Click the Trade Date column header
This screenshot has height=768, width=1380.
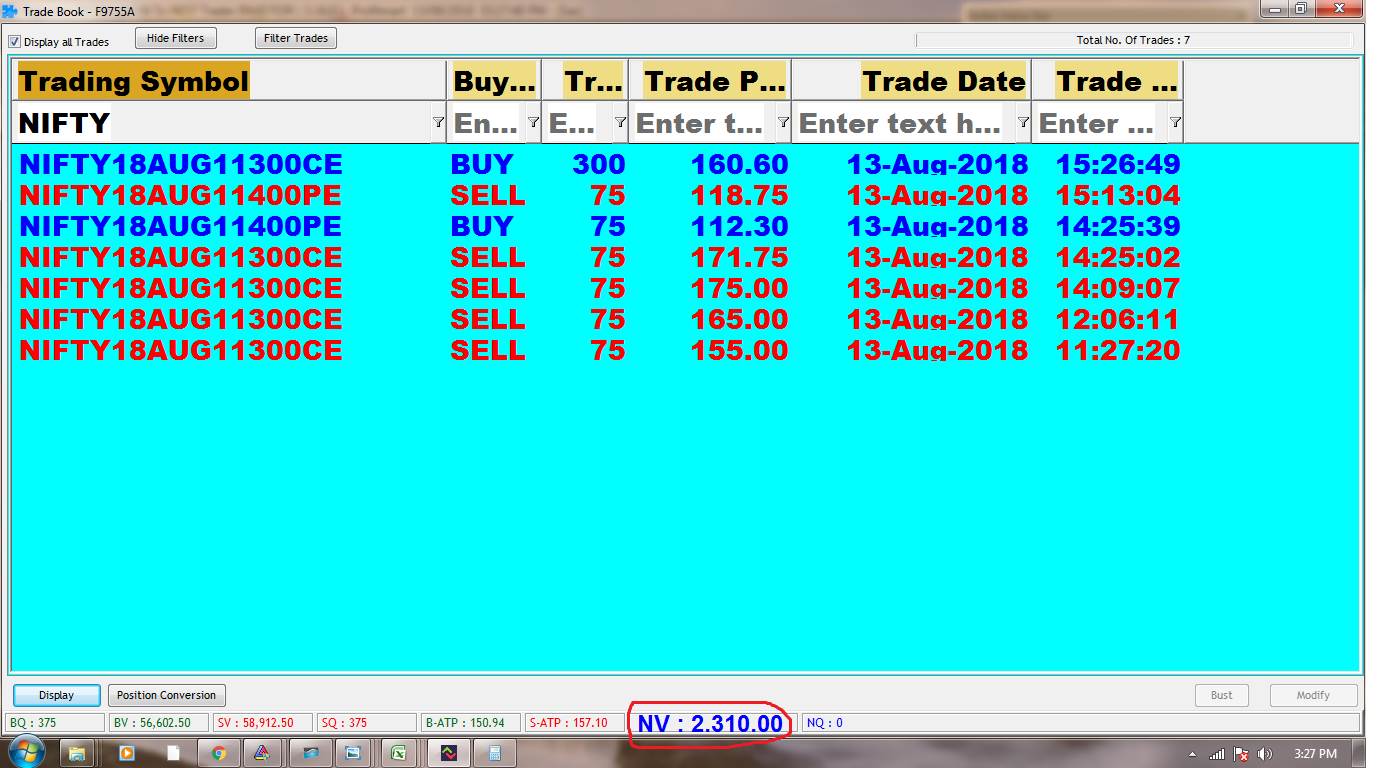(x=943, y=81)
